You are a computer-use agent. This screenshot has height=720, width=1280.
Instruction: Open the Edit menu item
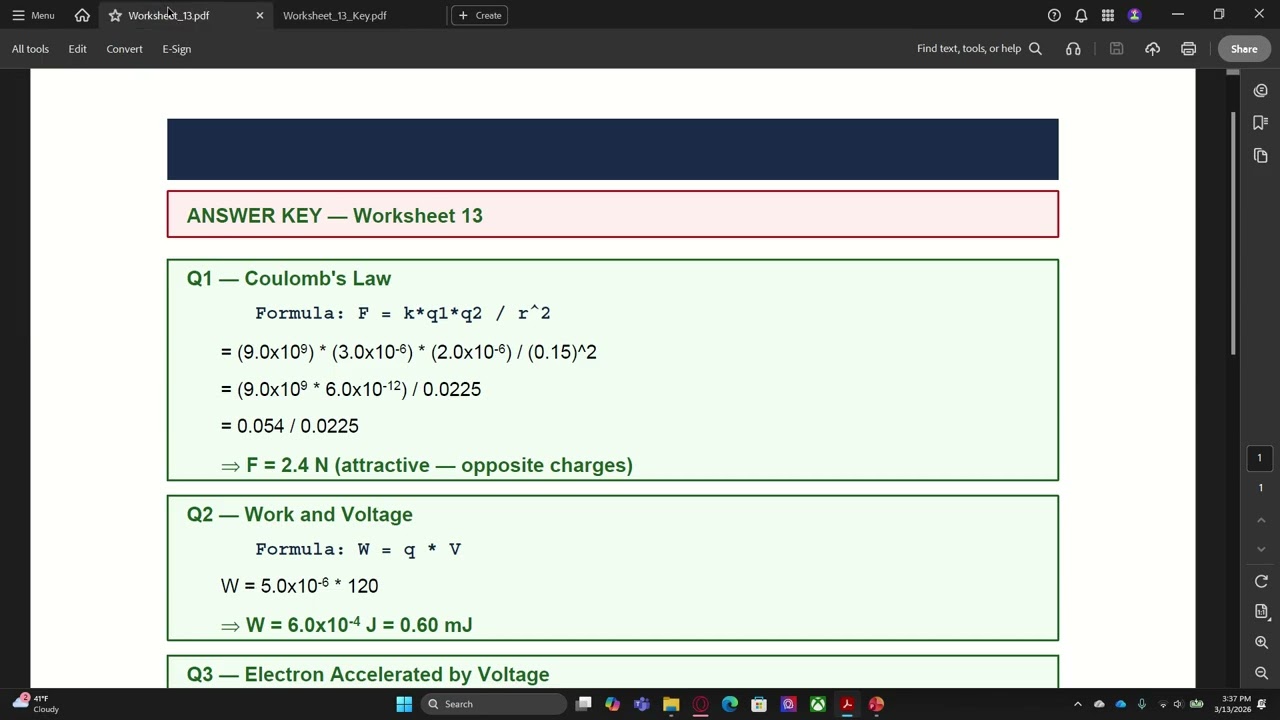77,49
